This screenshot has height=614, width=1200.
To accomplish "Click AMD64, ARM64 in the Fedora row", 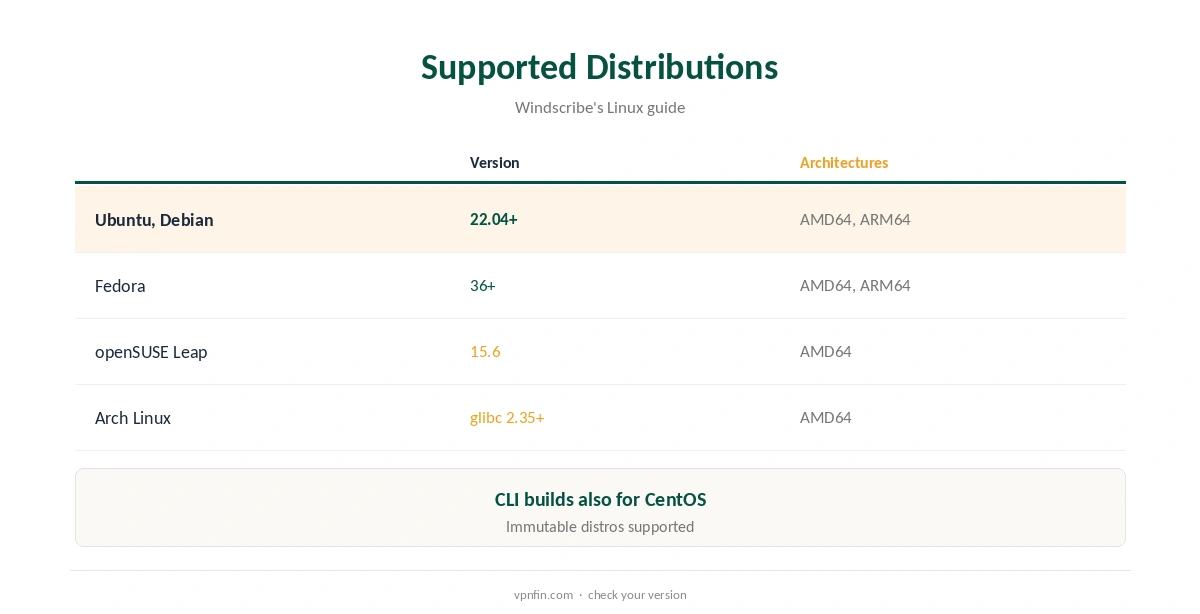I will [x=855, y=285].
